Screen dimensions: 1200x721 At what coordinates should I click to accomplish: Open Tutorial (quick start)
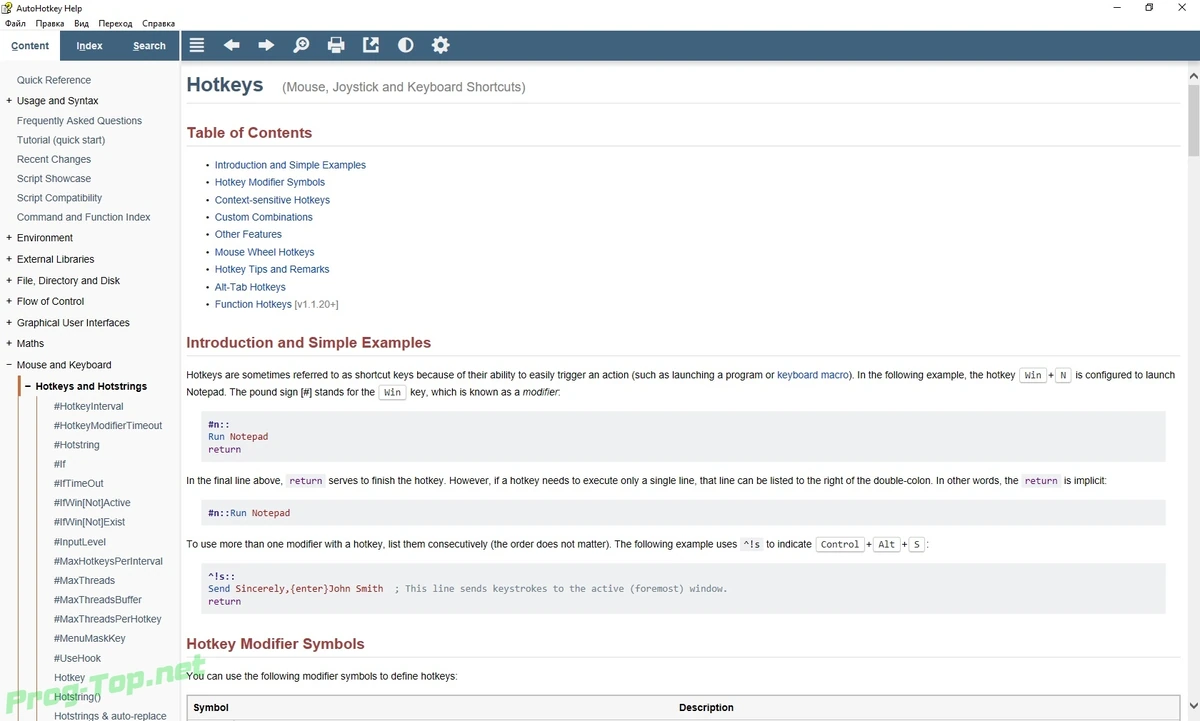coord(61,140)
